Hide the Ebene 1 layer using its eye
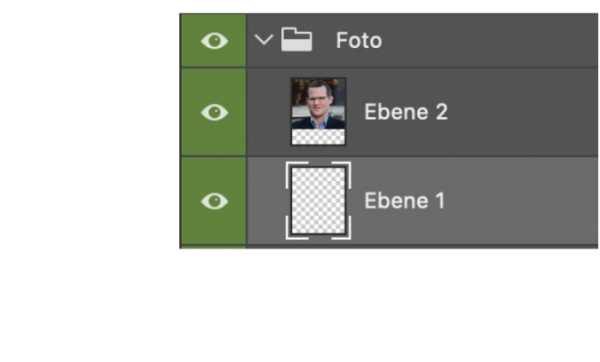600x362 pixels. point(214,201)
